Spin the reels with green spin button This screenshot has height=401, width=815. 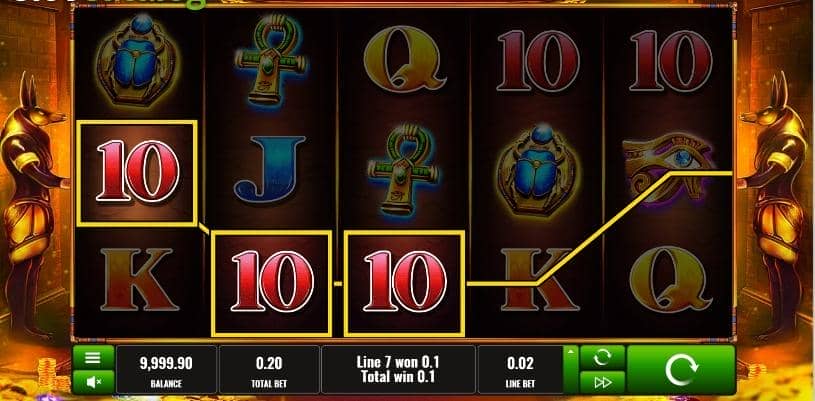[x=681, y=370]
